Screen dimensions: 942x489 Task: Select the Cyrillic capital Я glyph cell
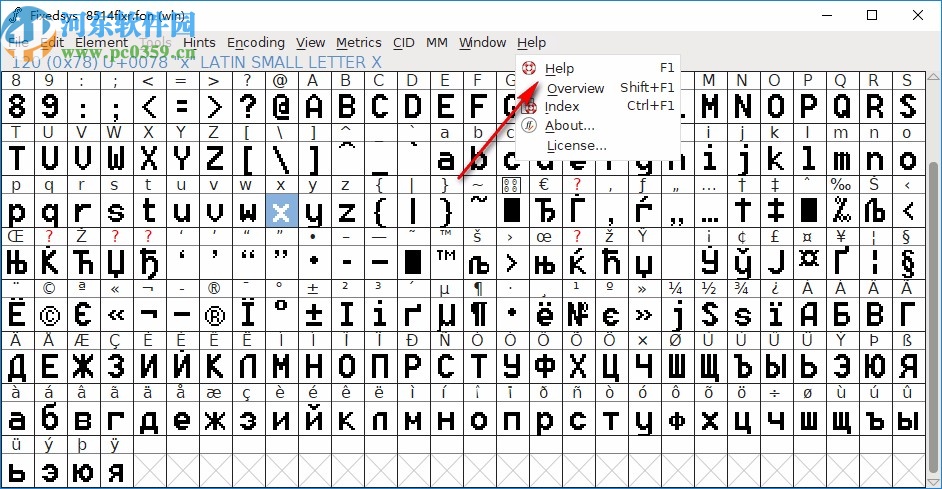907,366
